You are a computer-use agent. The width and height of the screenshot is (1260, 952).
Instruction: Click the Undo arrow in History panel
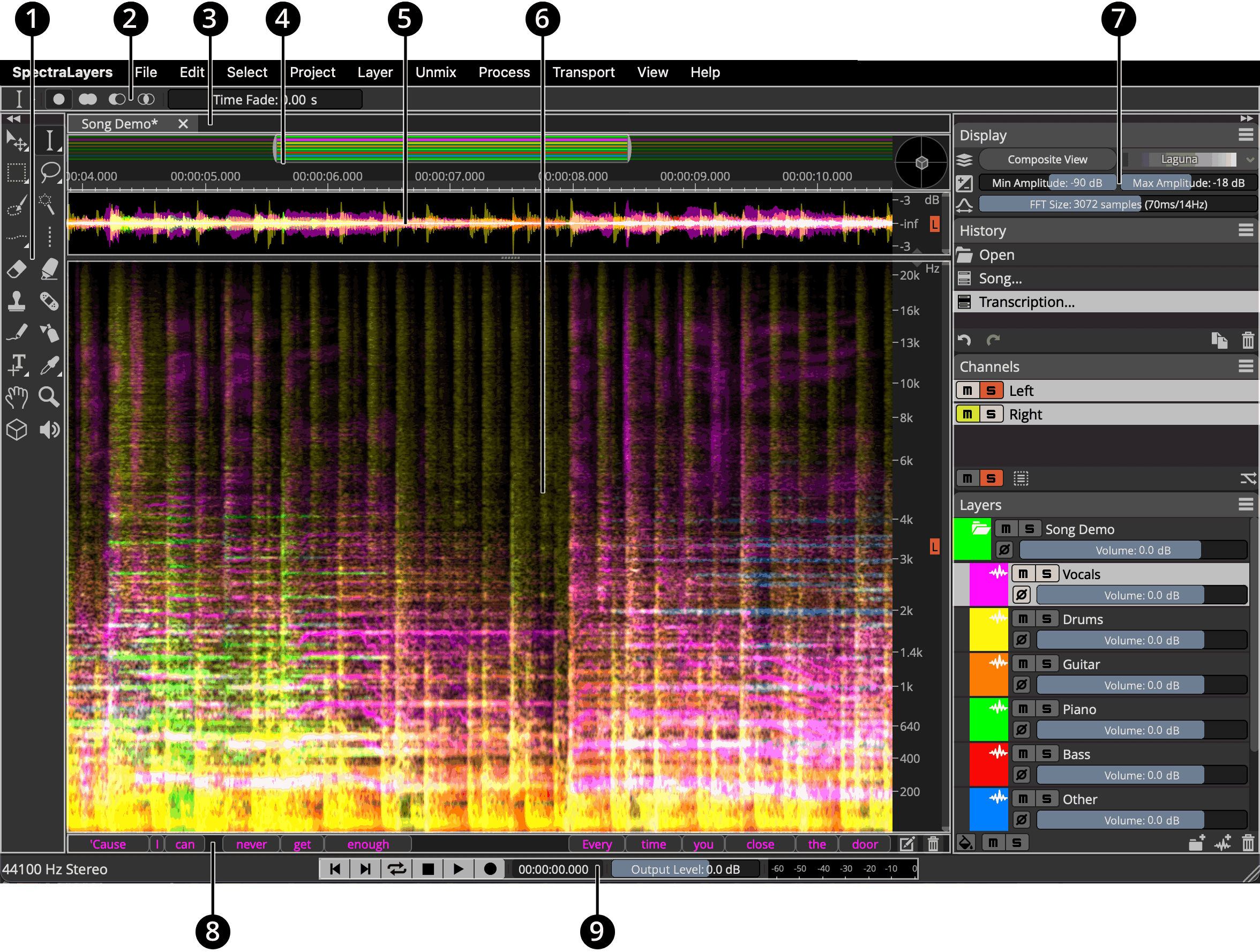coord(964,341)
